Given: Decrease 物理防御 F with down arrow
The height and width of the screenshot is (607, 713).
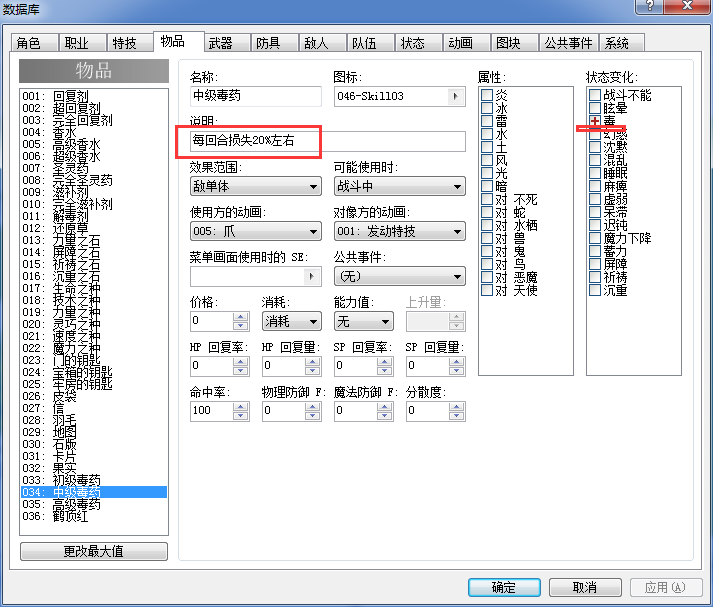Looking at the screenshot, I should tap(312, 416).
